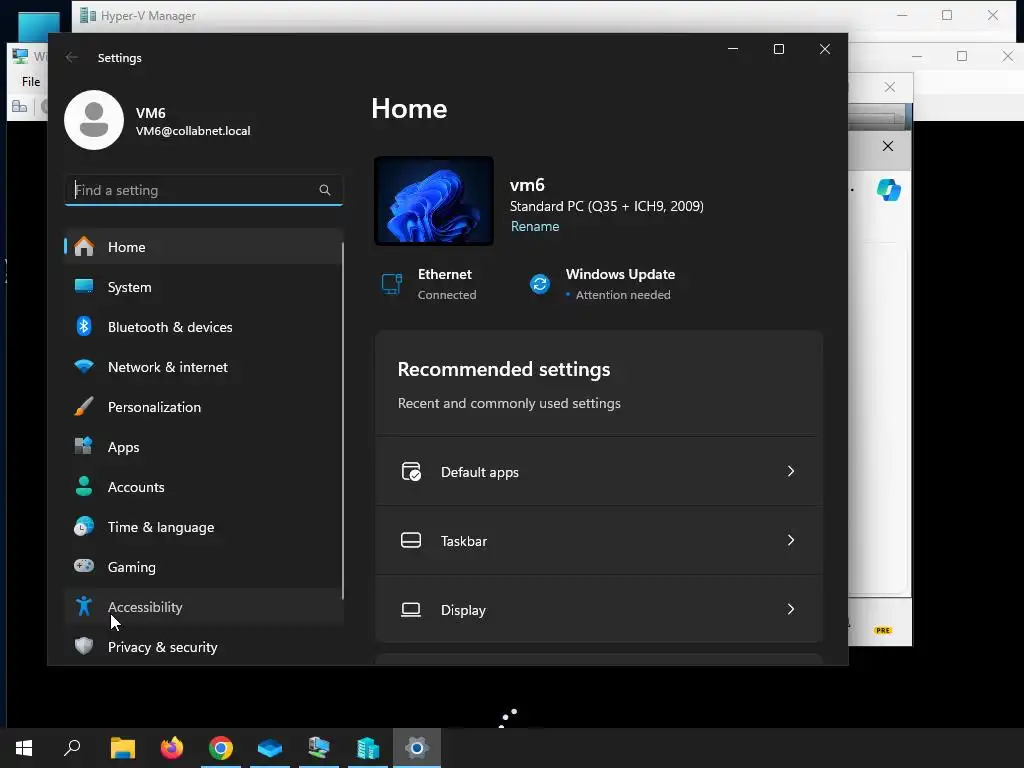This screenshot has width=1024, height=768.
Task: Open File Explorer from the taskbar
Action: 122,748
